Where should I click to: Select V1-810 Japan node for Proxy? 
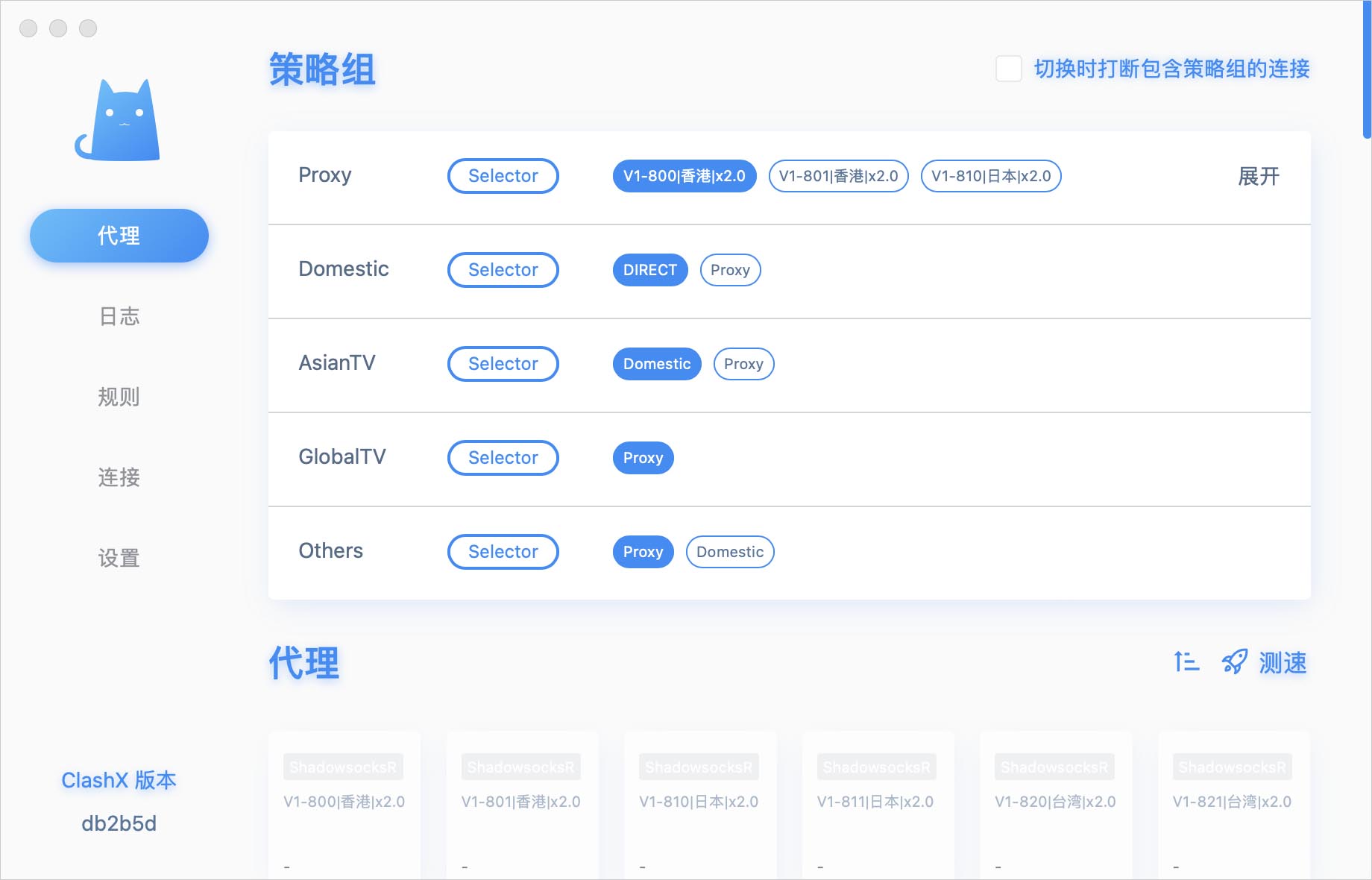click(x=990, y=176)
